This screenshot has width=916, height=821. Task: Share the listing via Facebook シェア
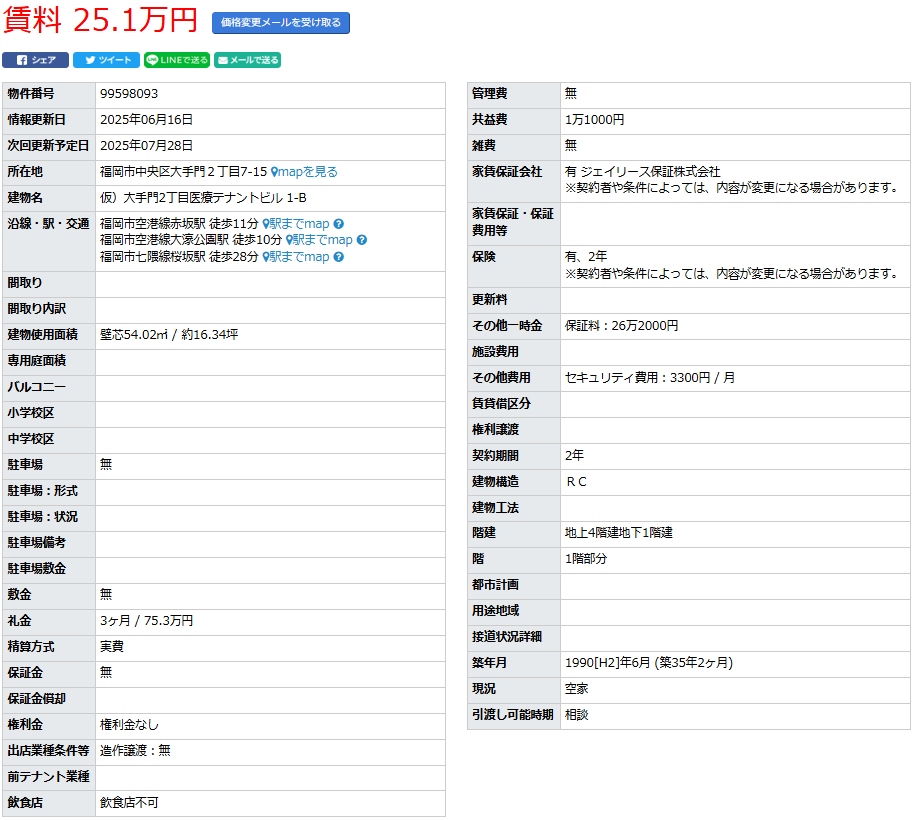coord(35,60)
